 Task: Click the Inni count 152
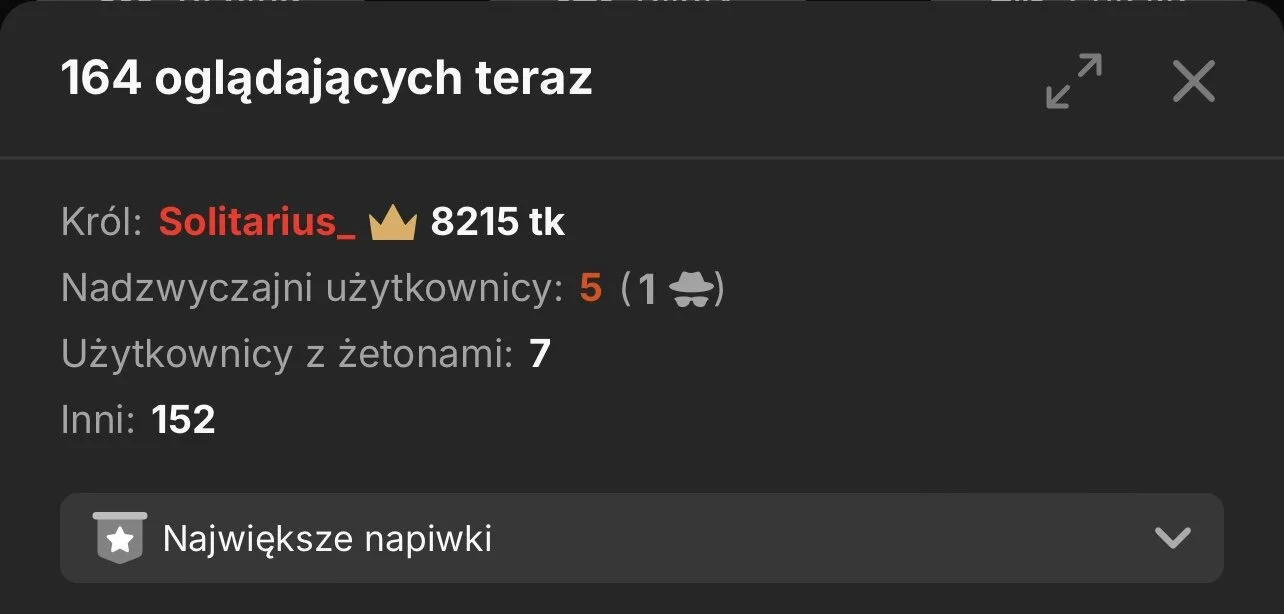tap(183, 419)
